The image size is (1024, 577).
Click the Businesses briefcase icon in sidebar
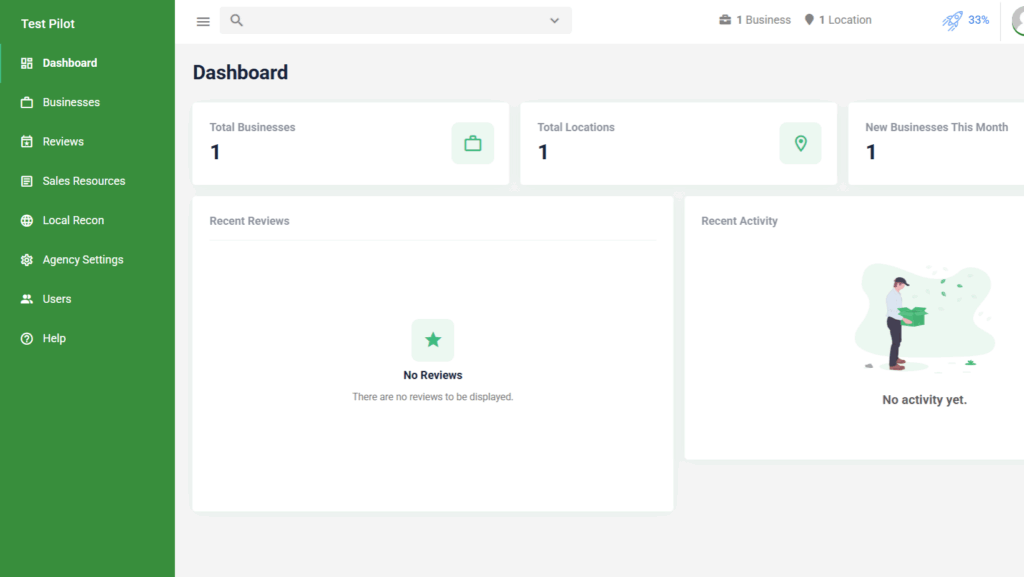coord(27,102)
